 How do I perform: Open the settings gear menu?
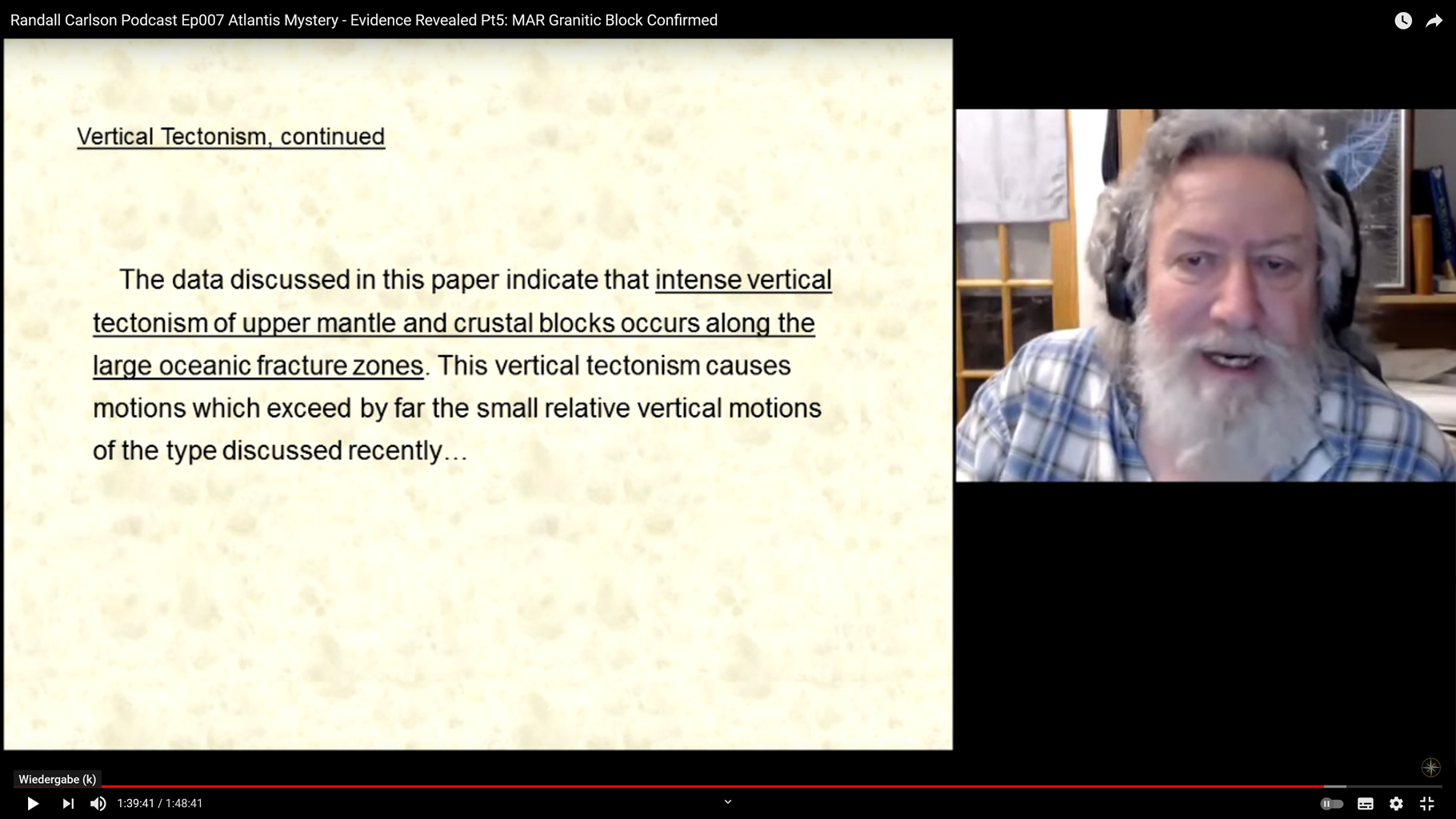pyautogui.click(x=1396, y=804)
